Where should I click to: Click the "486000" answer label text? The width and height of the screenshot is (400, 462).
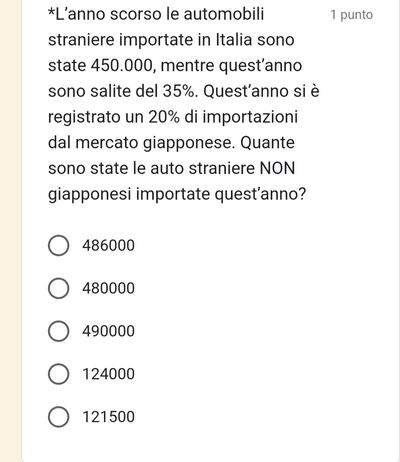(108, 246)
